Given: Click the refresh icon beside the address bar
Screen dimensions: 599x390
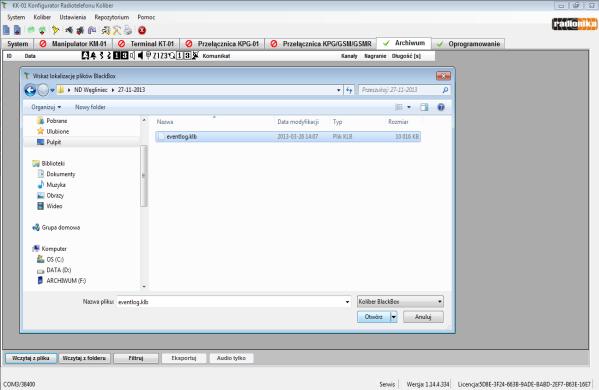Looking at the screenshot, I should pyautogui.click(x=349, y=90).
